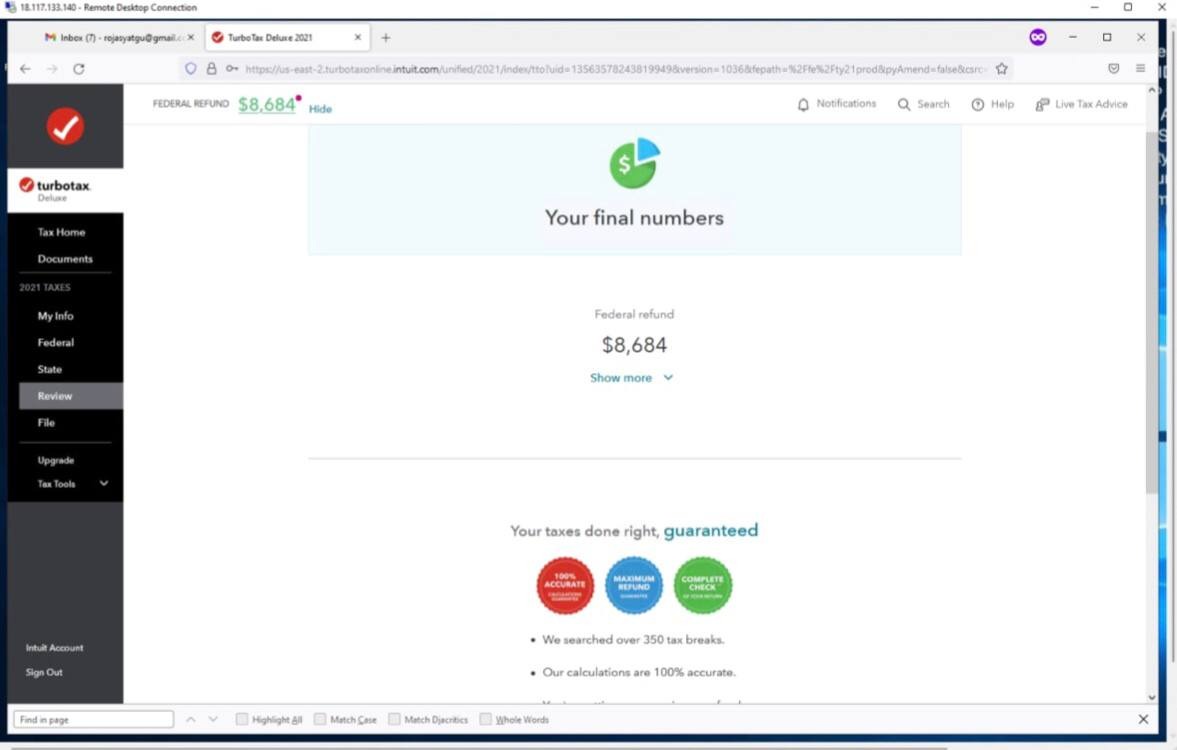The height and width of the screenshot is (750, 1177).
Task: Enable the Highlight All checkbox
Action: pos(242,719)
